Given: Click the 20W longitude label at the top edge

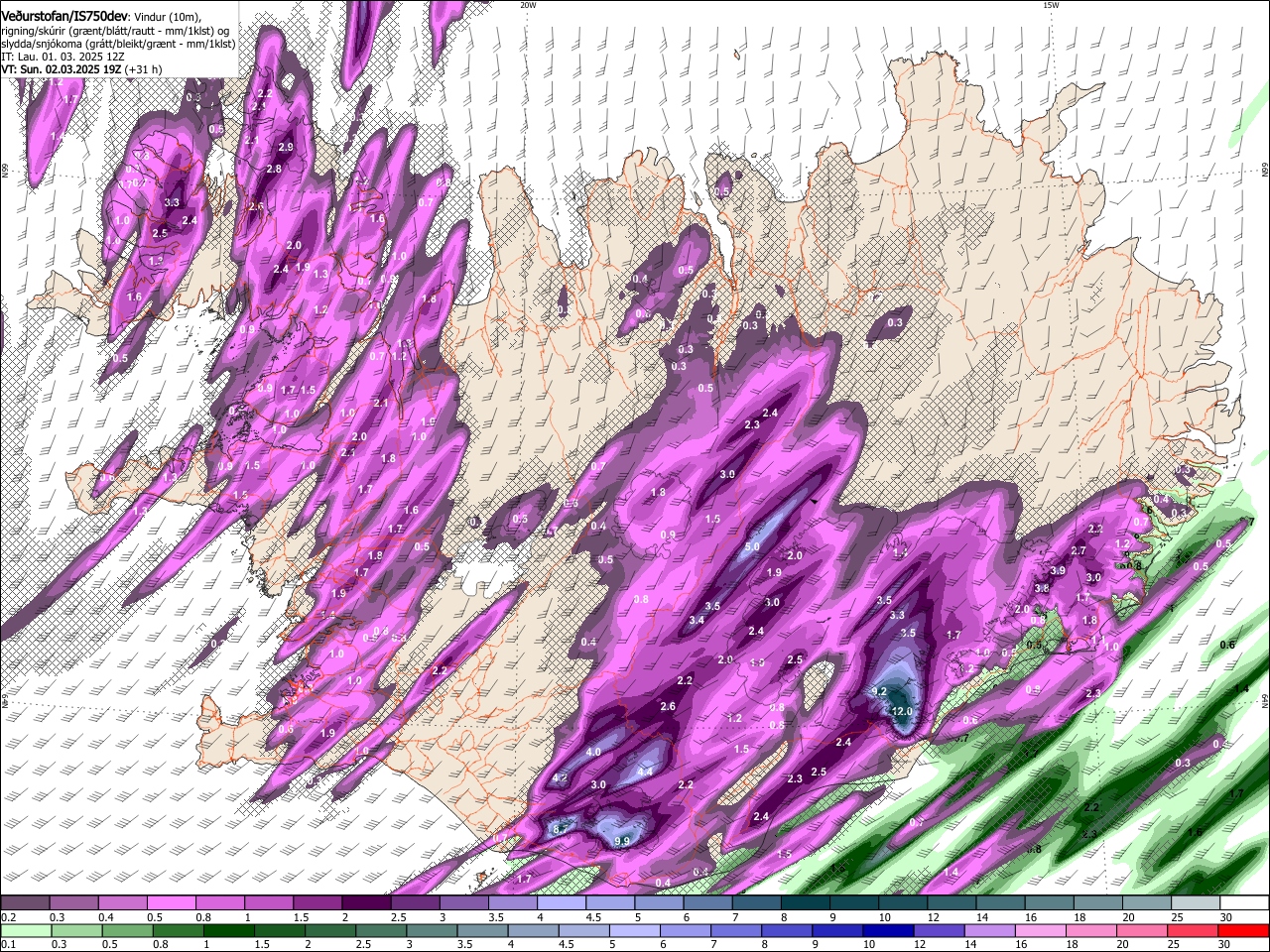Looking at the screenshot, I should 528,5.
